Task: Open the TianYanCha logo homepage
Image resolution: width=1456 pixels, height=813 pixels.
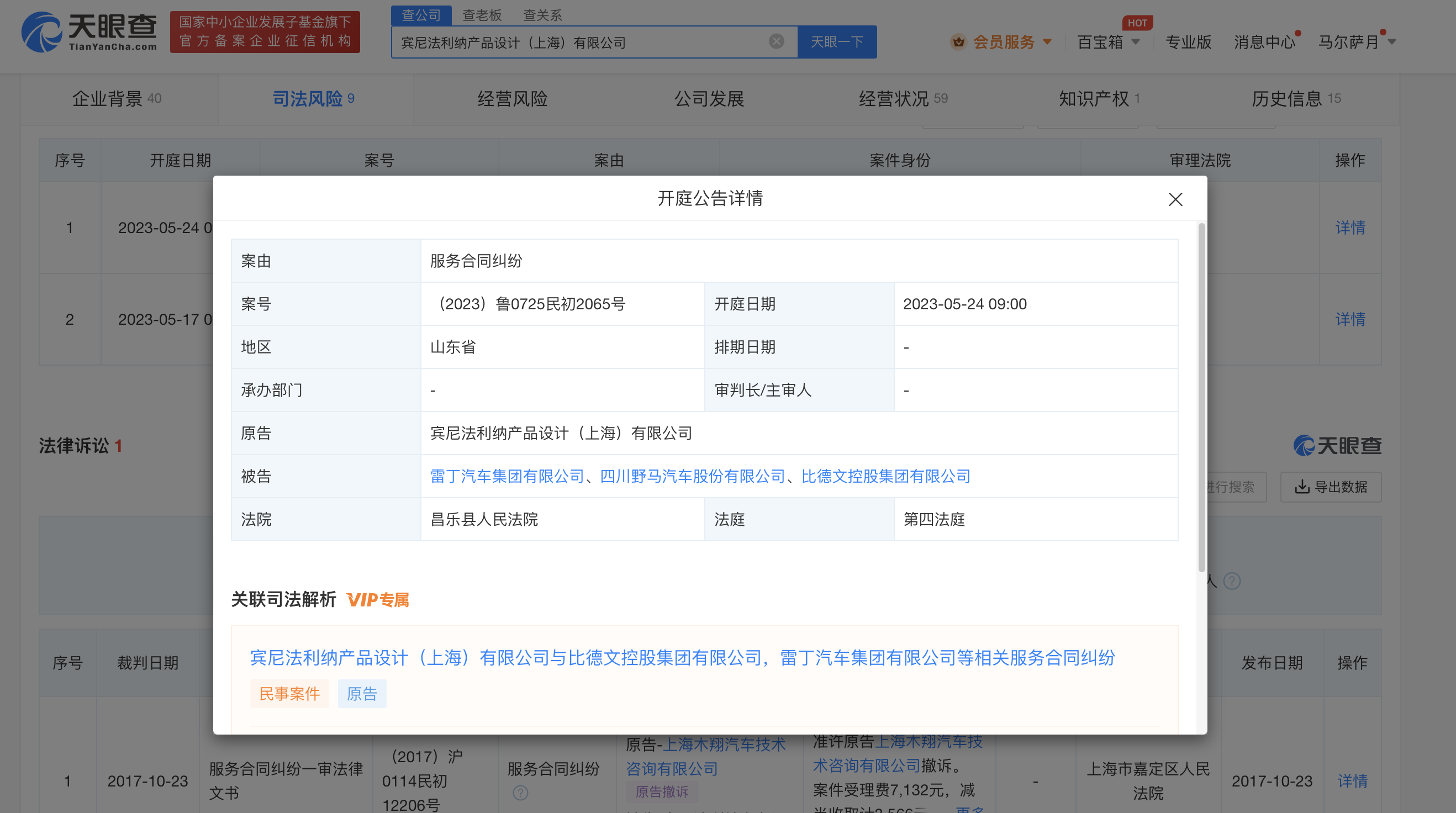Action: [89, 32]
